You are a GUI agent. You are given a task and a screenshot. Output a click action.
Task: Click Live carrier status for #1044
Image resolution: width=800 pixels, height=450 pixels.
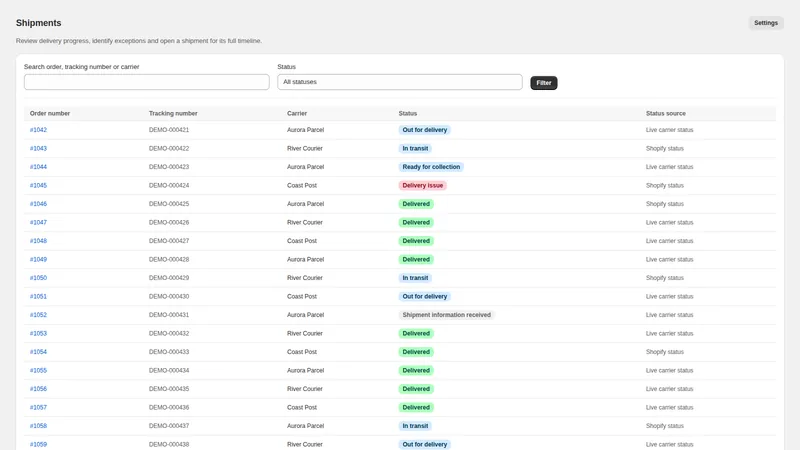[x=669, y=167]
